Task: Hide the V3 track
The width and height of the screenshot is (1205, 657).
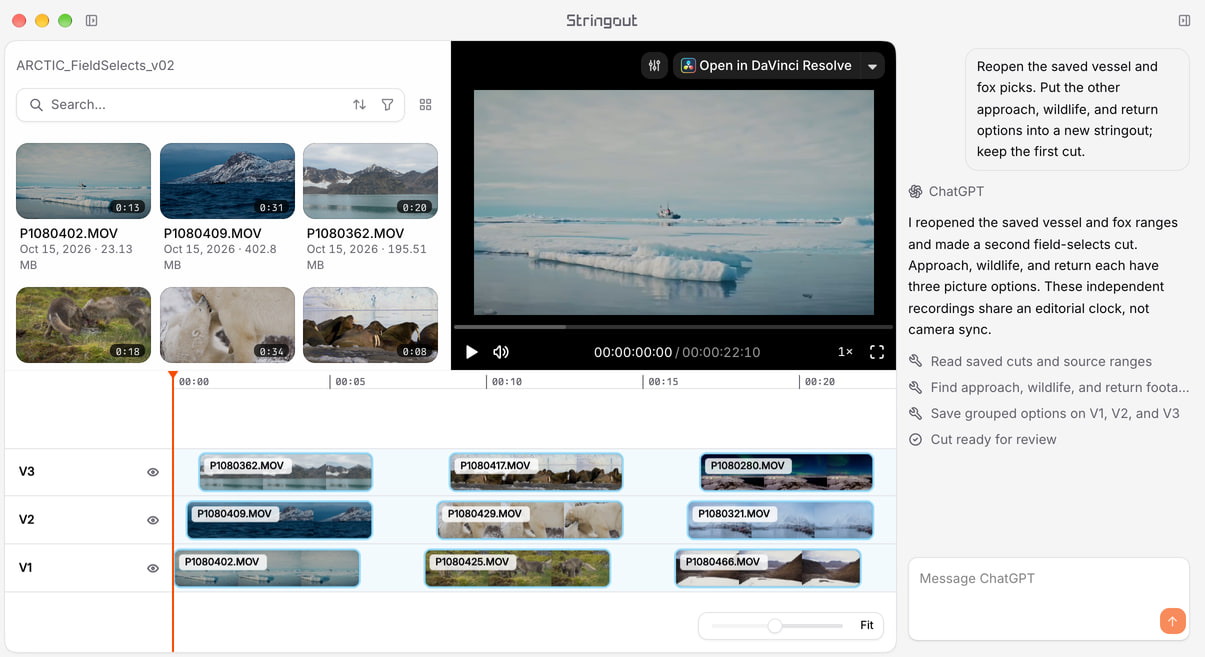Action: [153, 472]
